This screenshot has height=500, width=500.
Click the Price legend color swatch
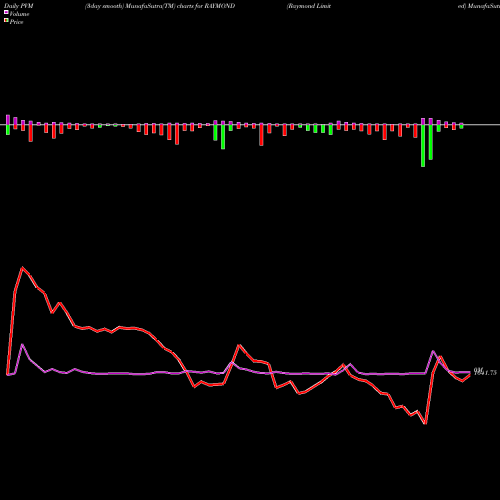click(x=6, y=20)
